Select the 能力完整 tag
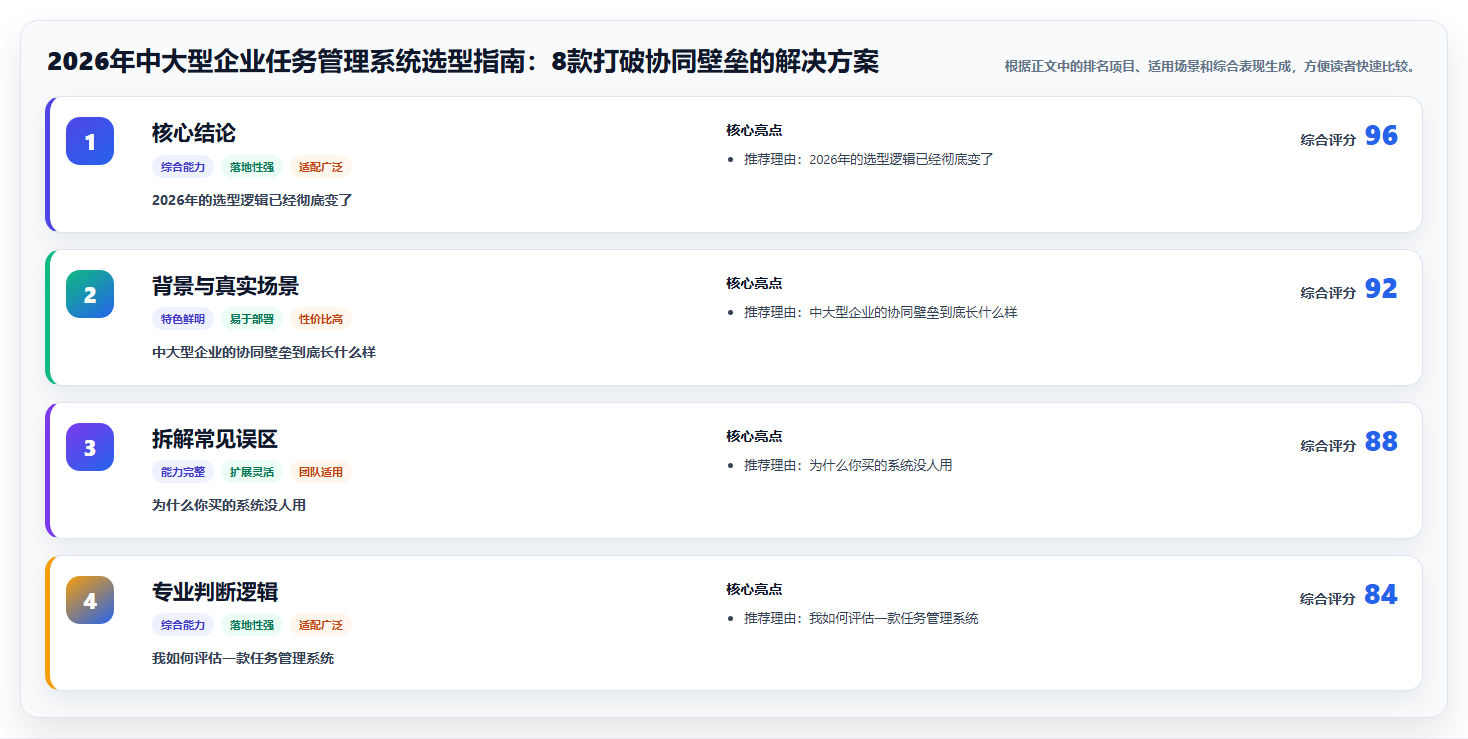1468x739 pixels. tap(183, 472)
